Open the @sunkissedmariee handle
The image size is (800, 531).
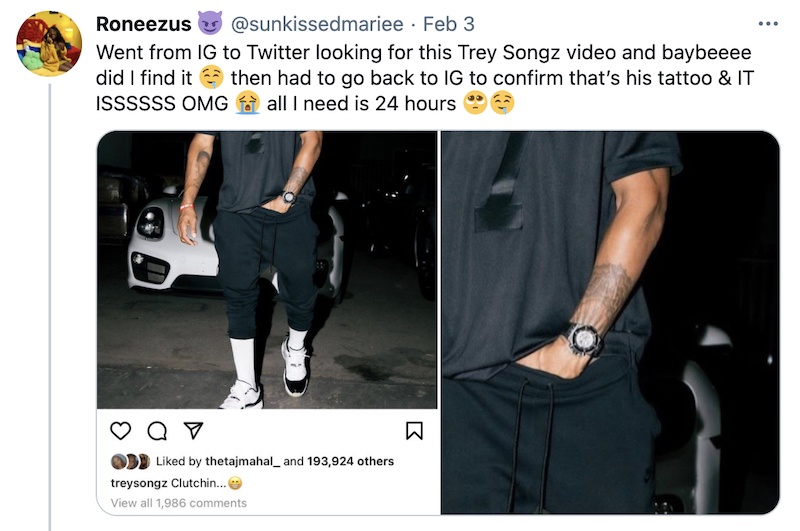point(318,24)
